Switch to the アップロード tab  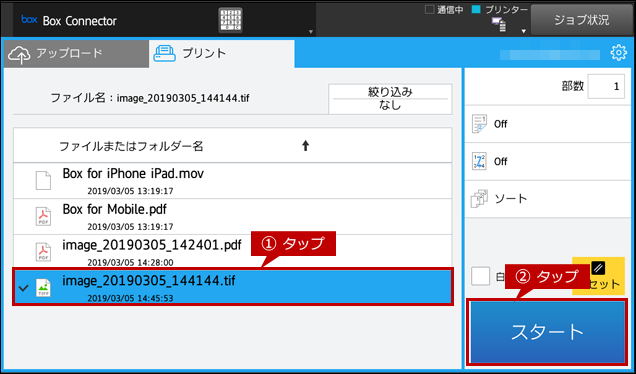coord(76,54)
